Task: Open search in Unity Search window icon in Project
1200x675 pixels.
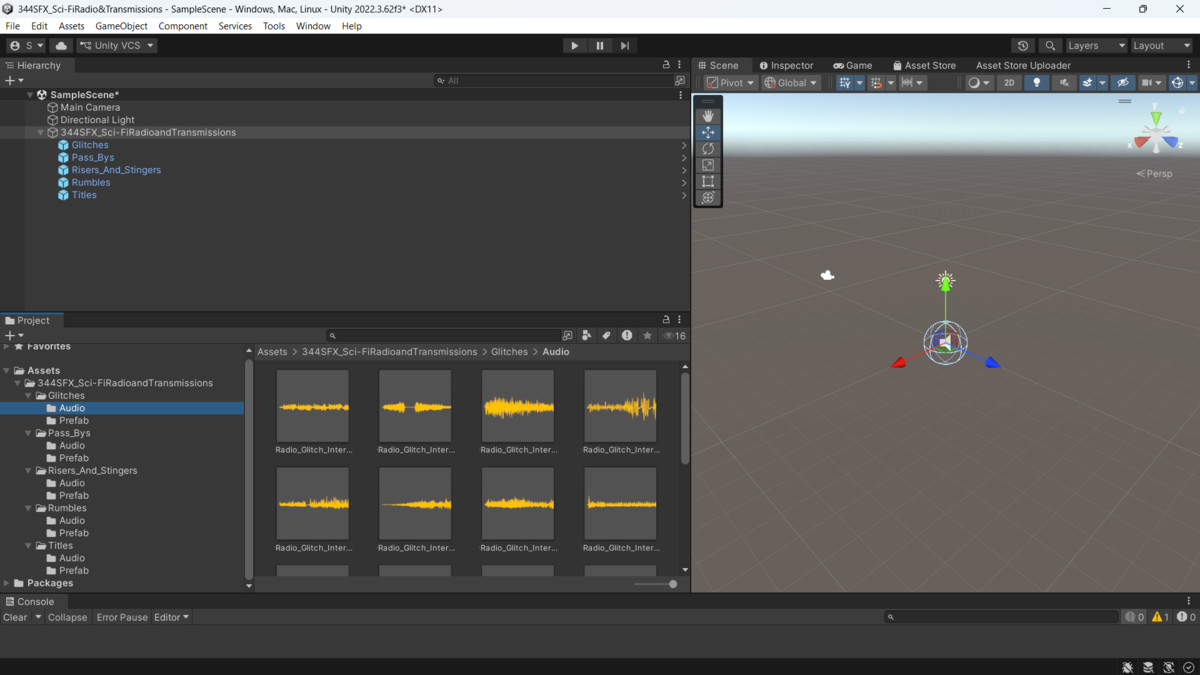Action: [567, 336]
